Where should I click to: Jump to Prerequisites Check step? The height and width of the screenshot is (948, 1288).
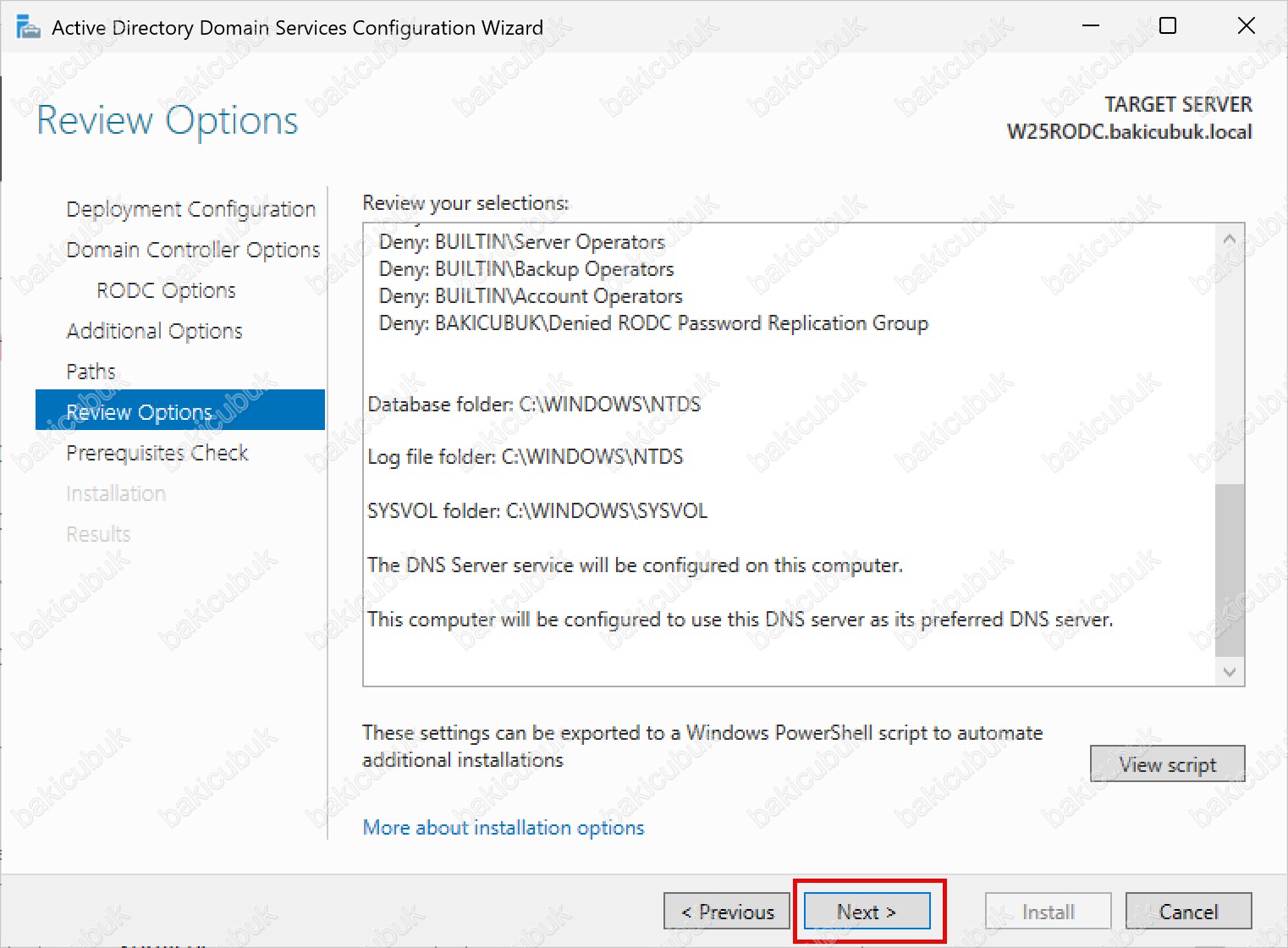pyautogui.click(x=157, y=453)
